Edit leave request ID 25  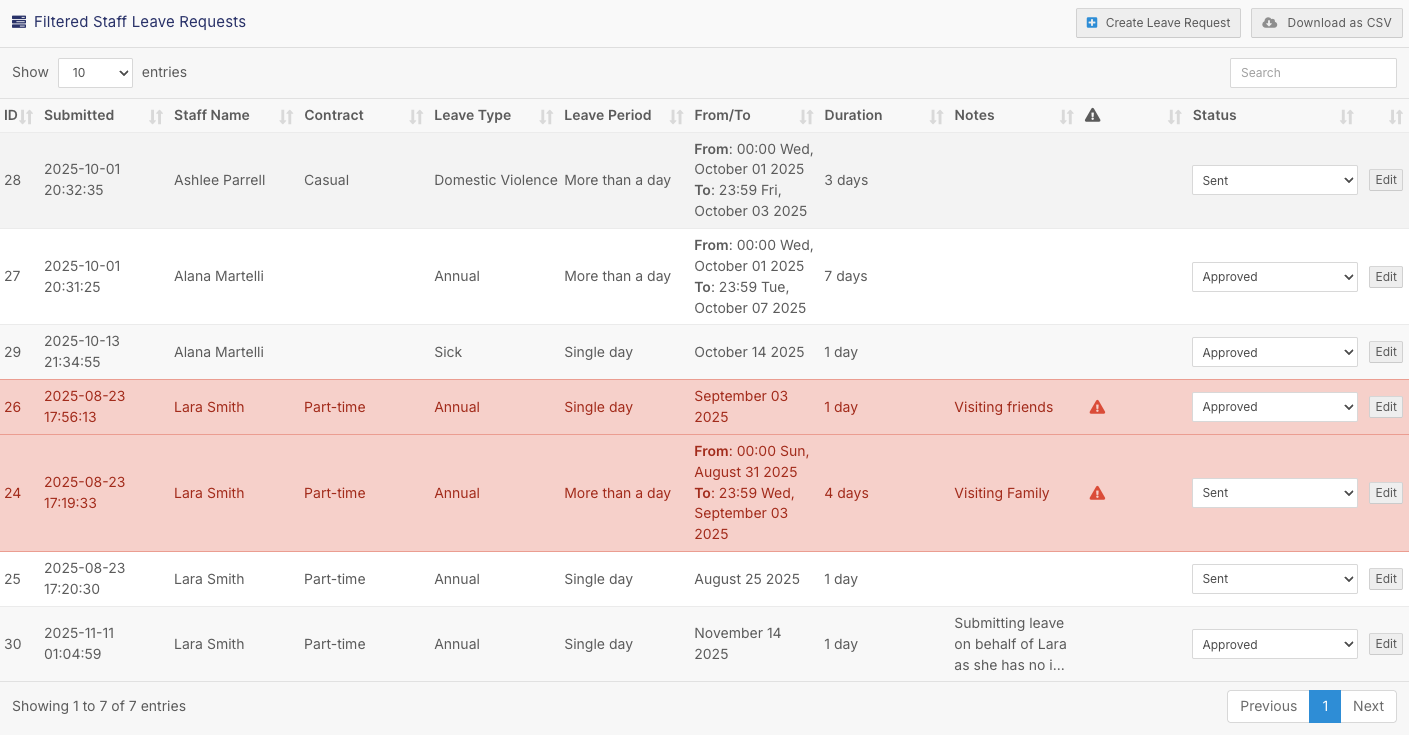[1386, 579]
